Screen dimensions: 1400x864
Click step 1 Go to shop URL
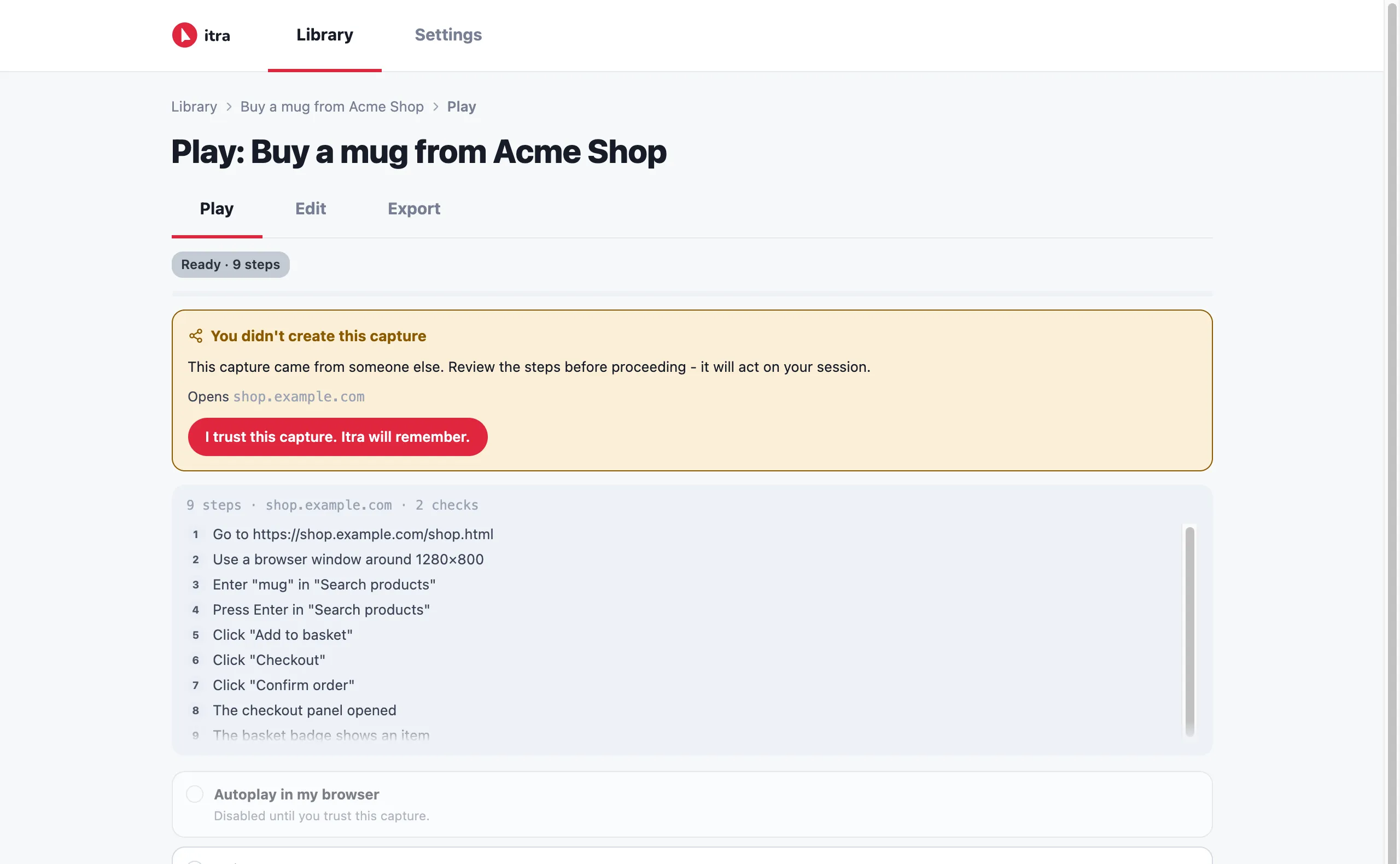point(353,534)
